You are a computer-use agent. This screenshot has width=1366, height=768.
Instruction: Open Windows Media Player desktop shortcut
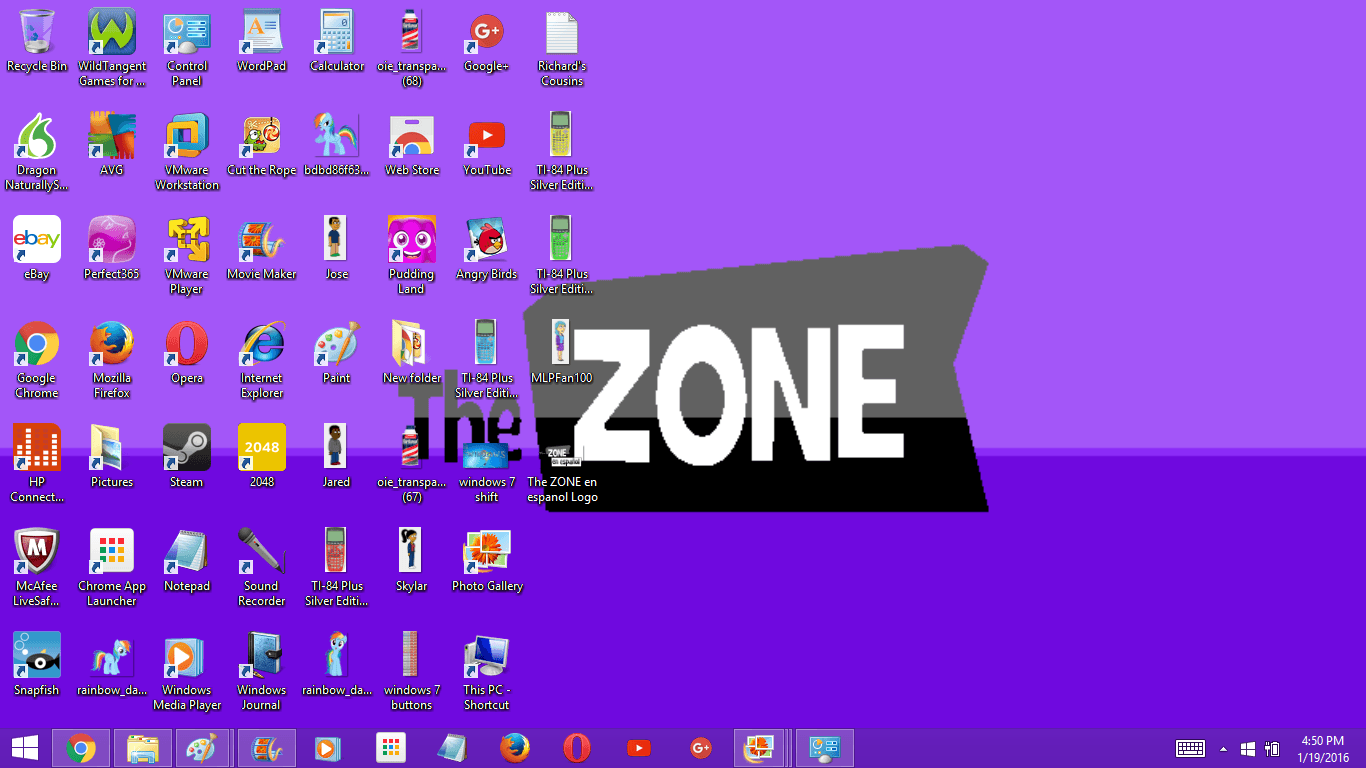pyautogui.click(x=187, y=673)
